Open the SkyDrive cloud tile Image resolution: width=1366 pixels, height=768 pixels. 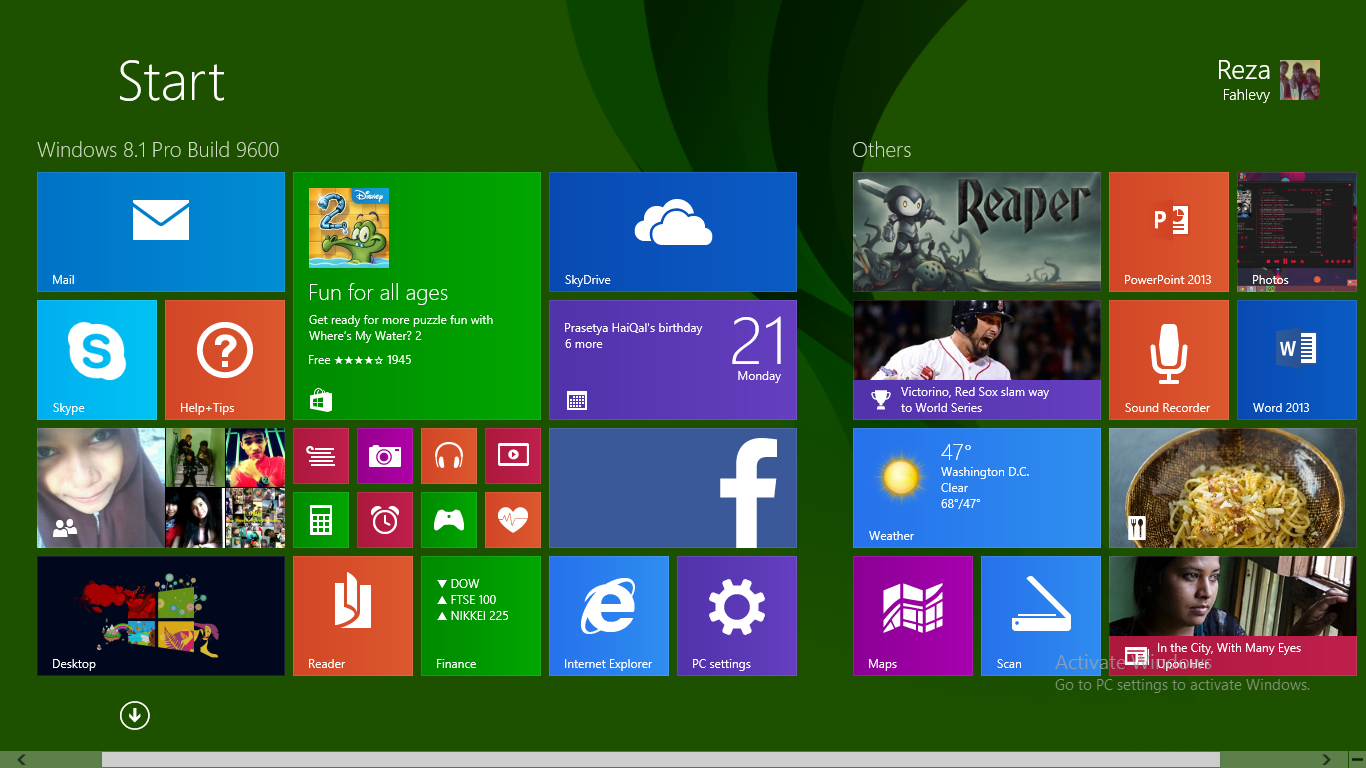[x=672, y=231]
